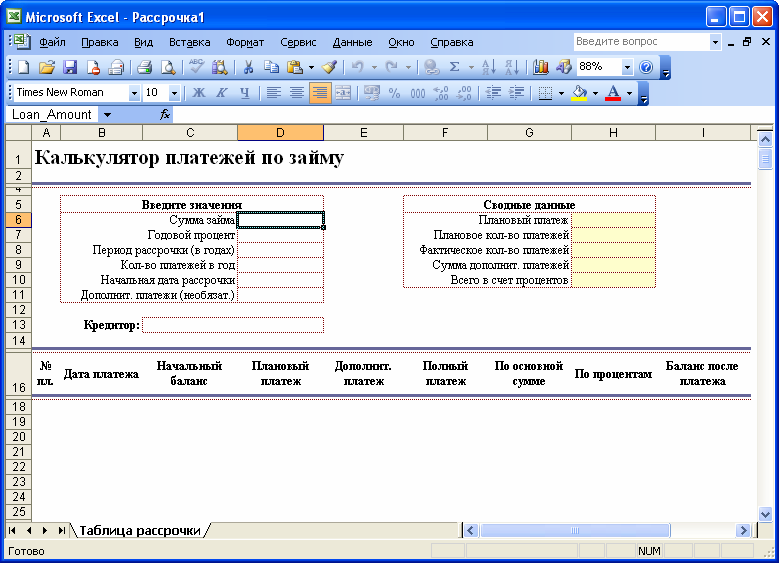The width and height of the screenshot is (779, 563).
Task: Open the Chart Wizard icon
Action: (541, 67)
